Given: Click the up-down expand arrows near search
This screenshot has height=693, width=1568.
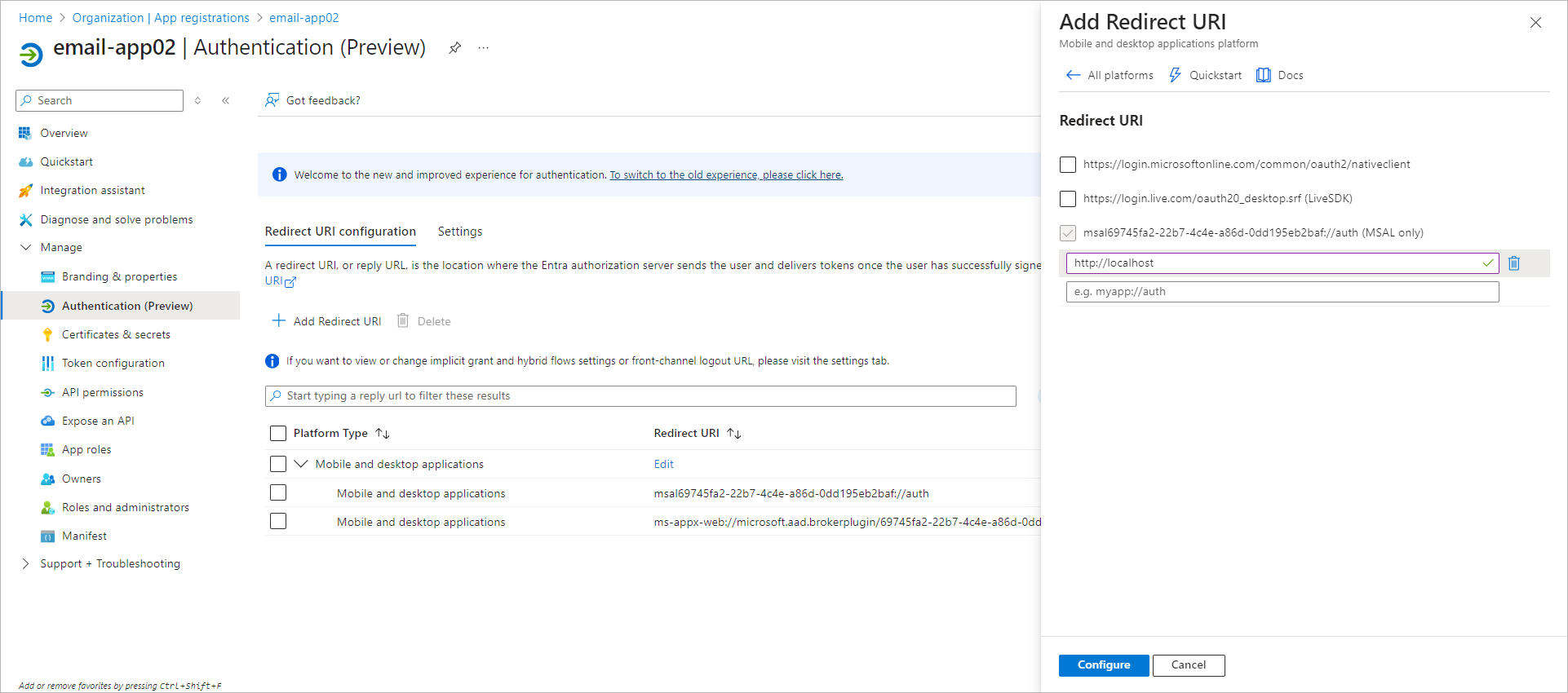Looking at the screenshot, I should 197,100.
